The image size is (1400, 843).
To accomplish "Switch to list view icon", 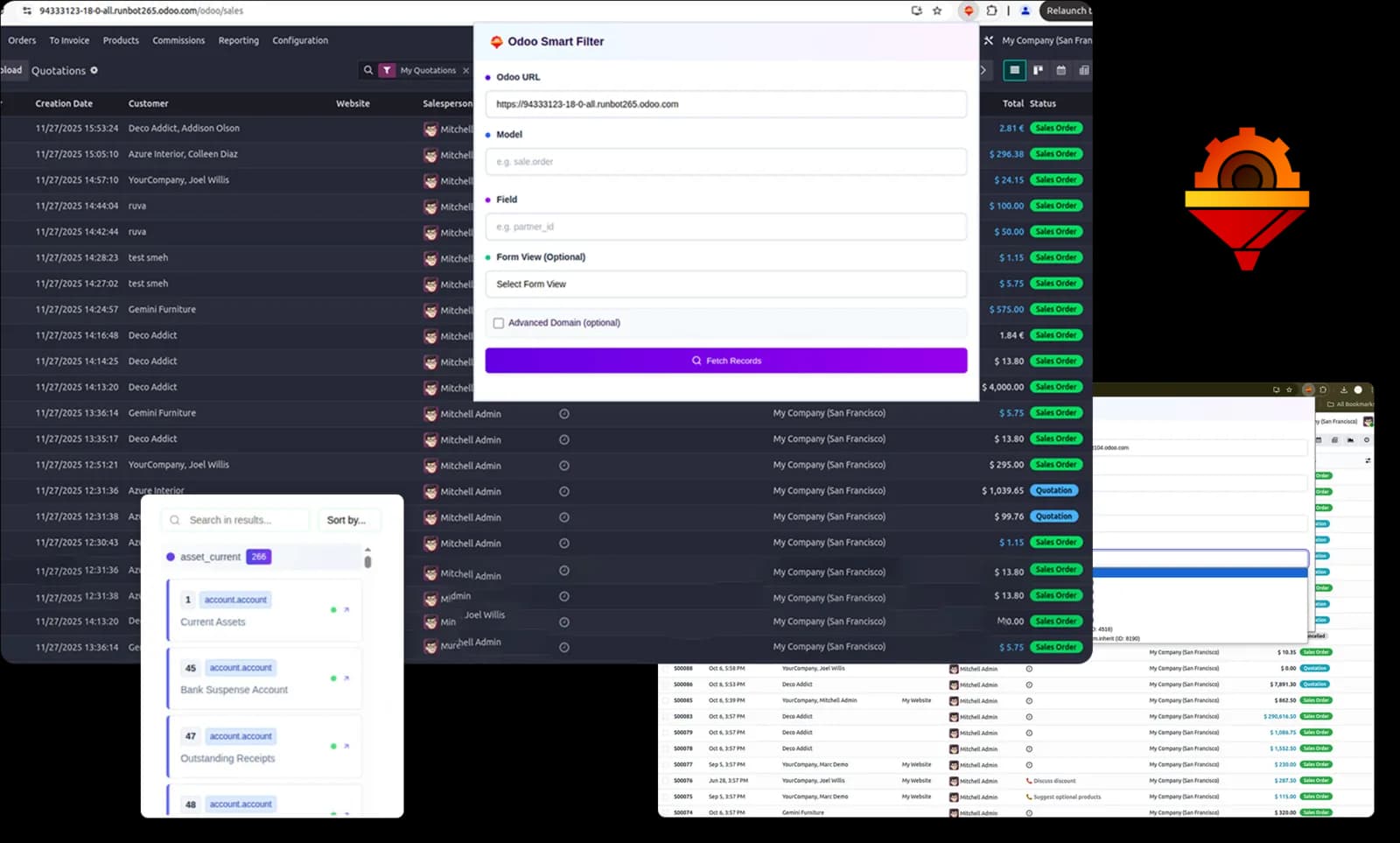I will (x=1014, y=70).
